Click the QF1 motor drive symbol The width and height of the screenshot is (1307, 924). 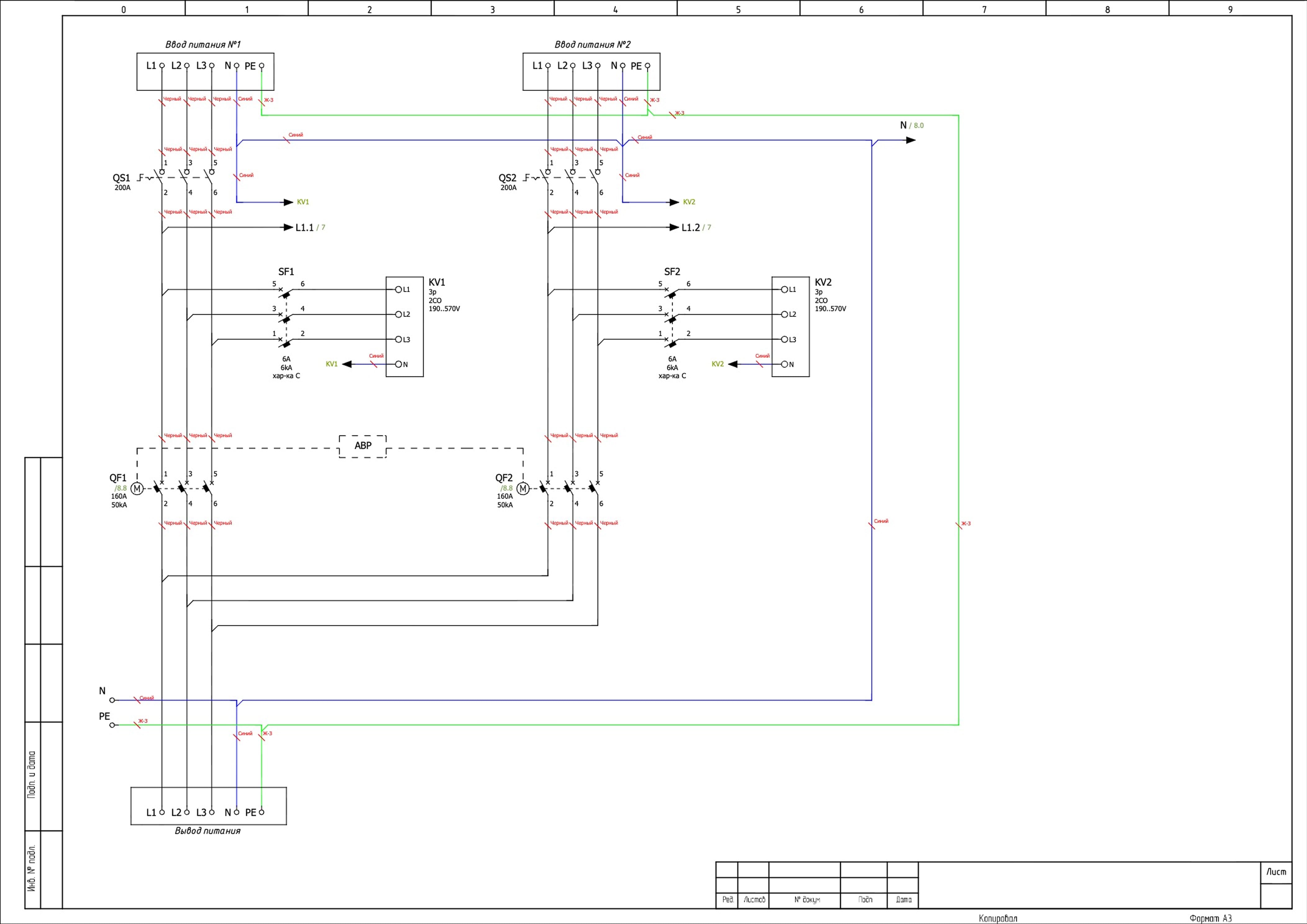[137, 488]
